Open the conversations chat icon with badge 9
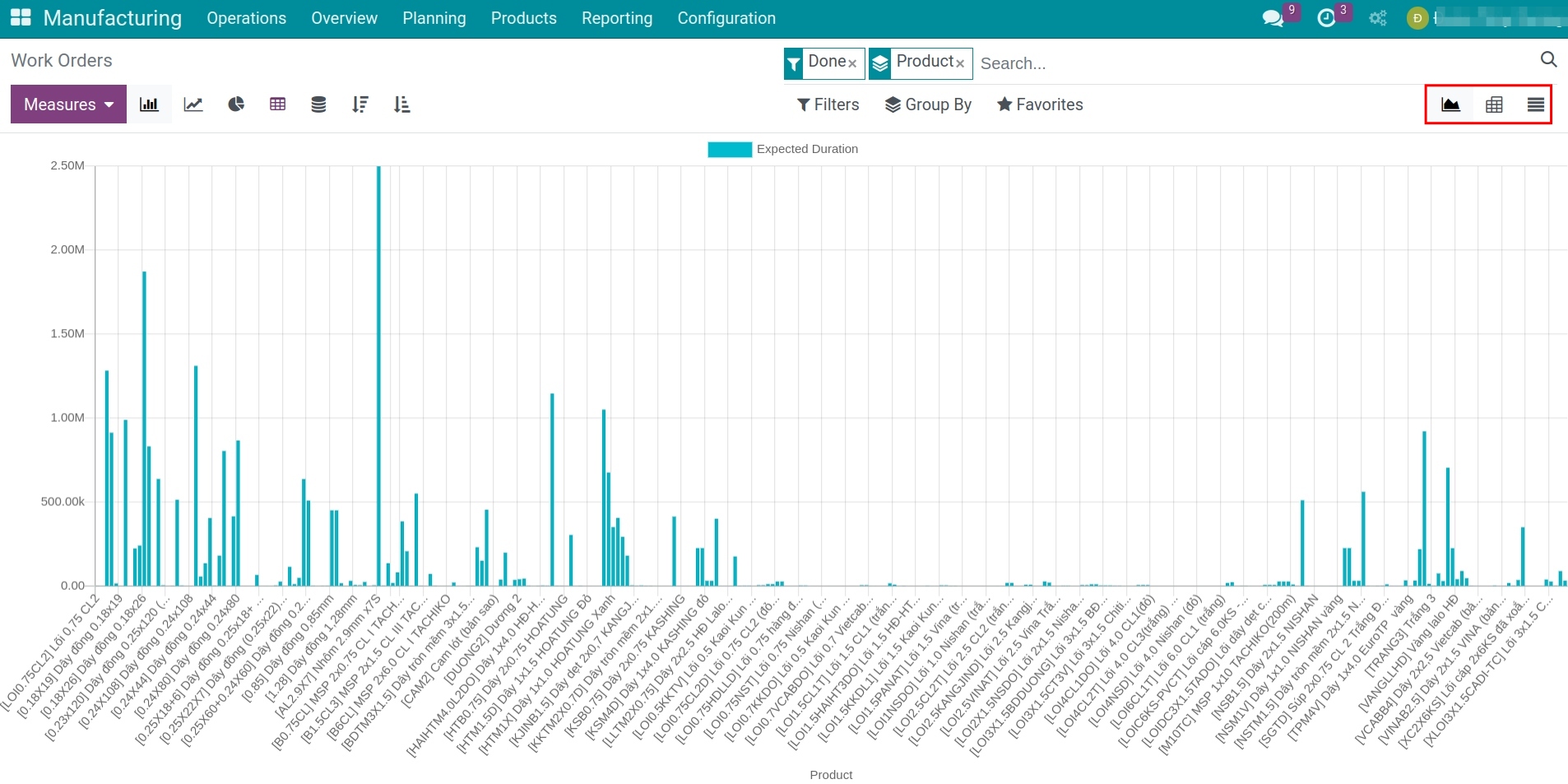Screen dimensions: 1568x784 [x=1273, y=18]
